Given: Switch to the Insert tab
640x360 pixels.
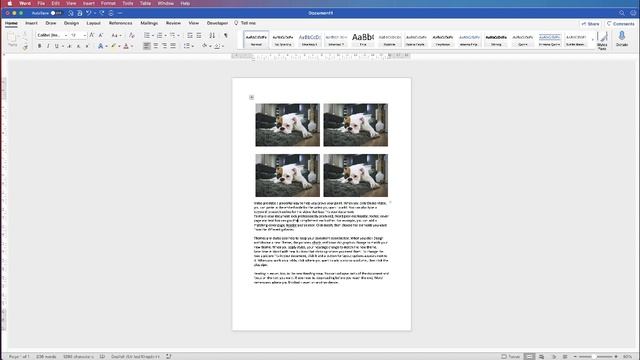Looking at the screenshot, I should (31, 23).
